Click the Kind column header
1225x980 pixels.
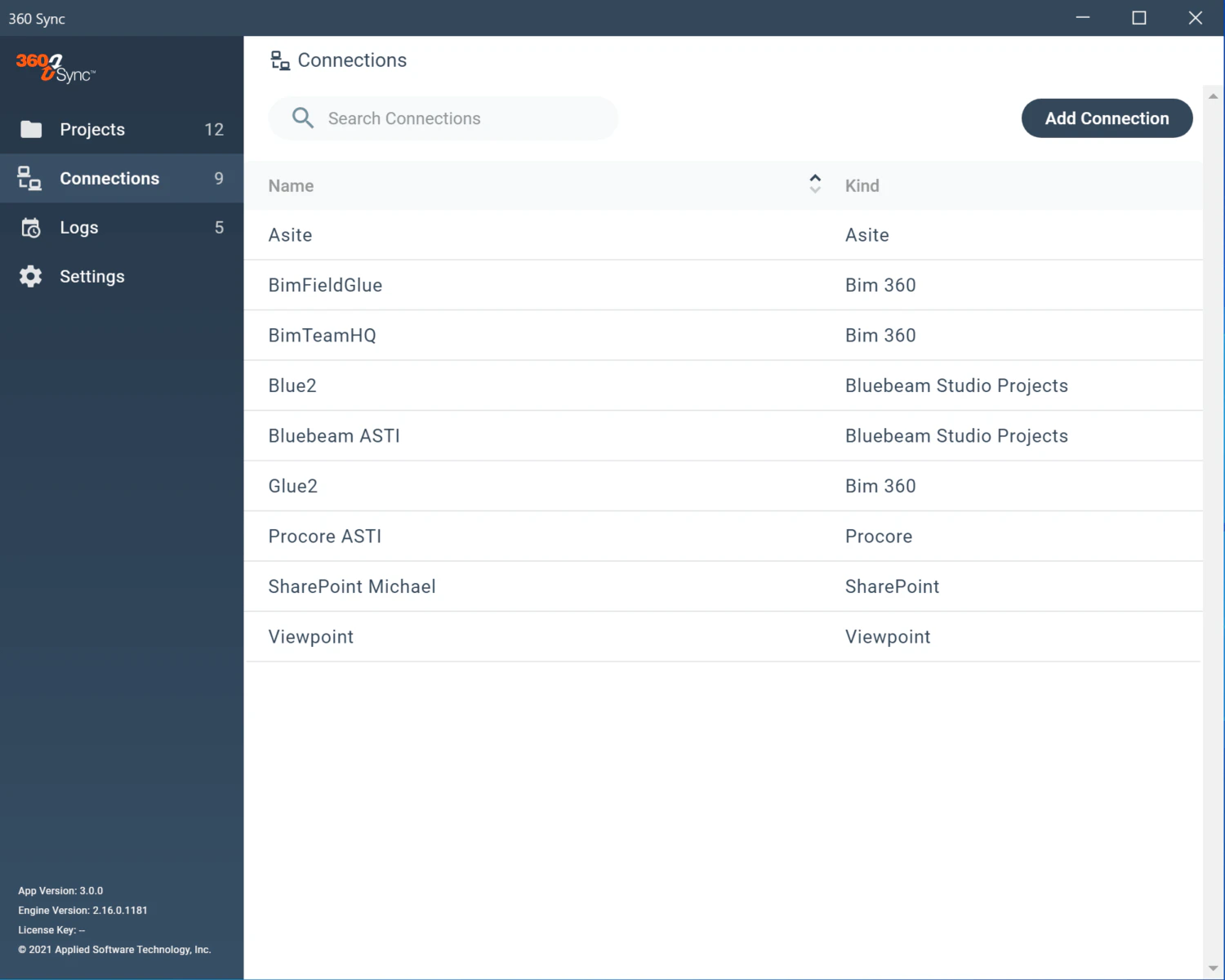coord(862,186)
